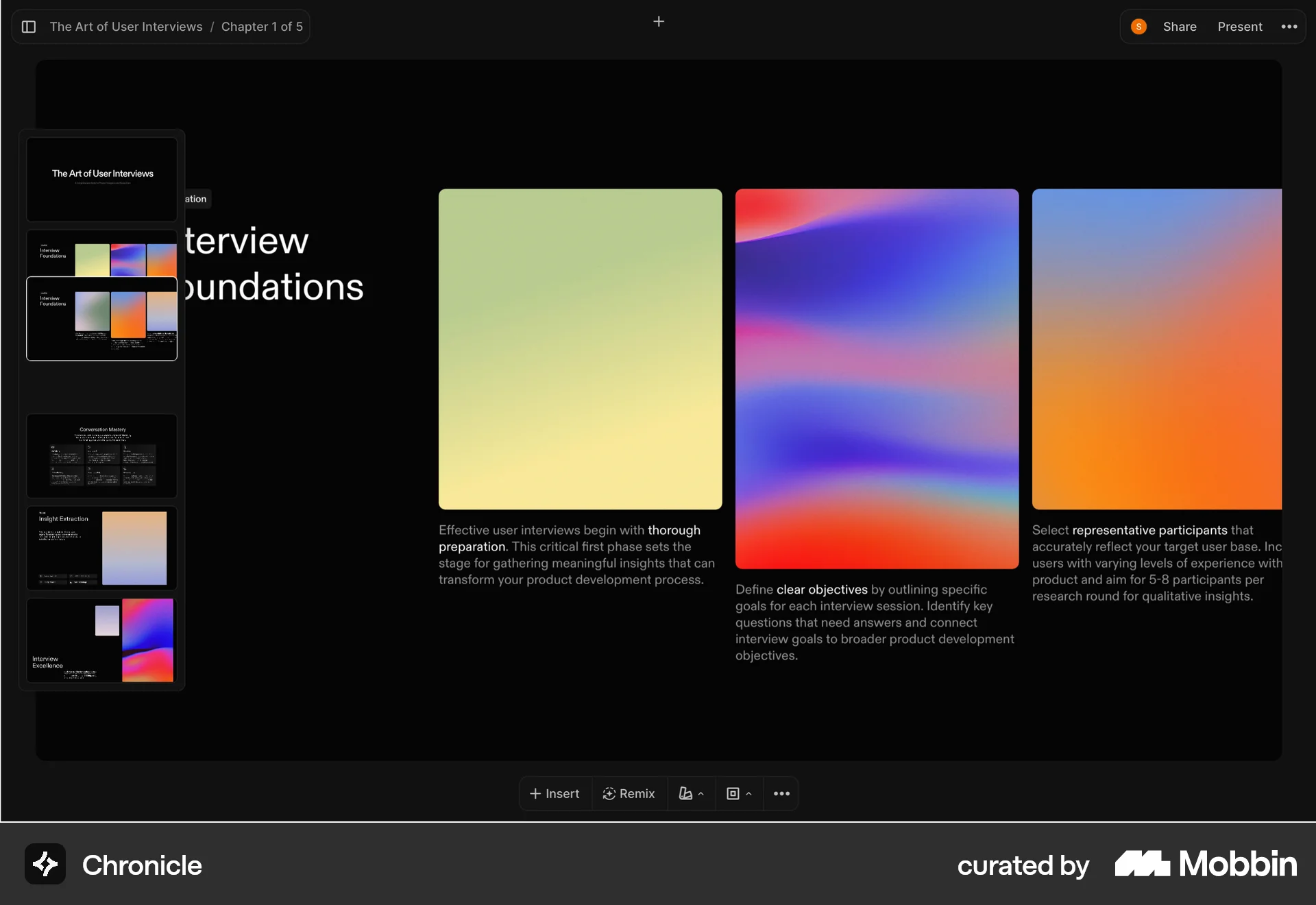The width and height of the screenshot is (1316, 905).
Task: Select the 'Interview Excellence' slide thumbnail
Action: tap(101, 640)
